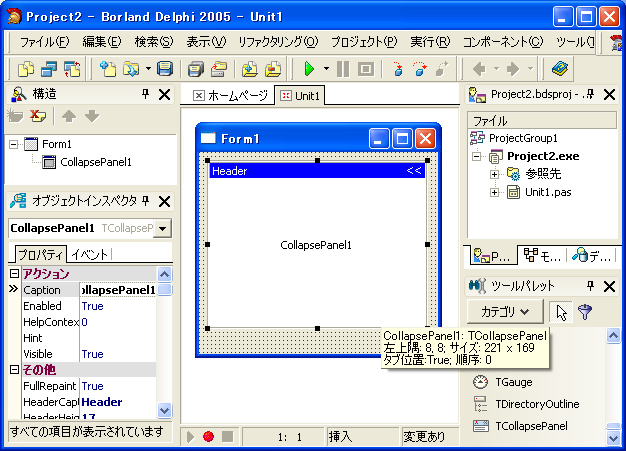This screenshot has width=626, height=451.
Task: Switch to the イベント tab
Action: [90, 255]
